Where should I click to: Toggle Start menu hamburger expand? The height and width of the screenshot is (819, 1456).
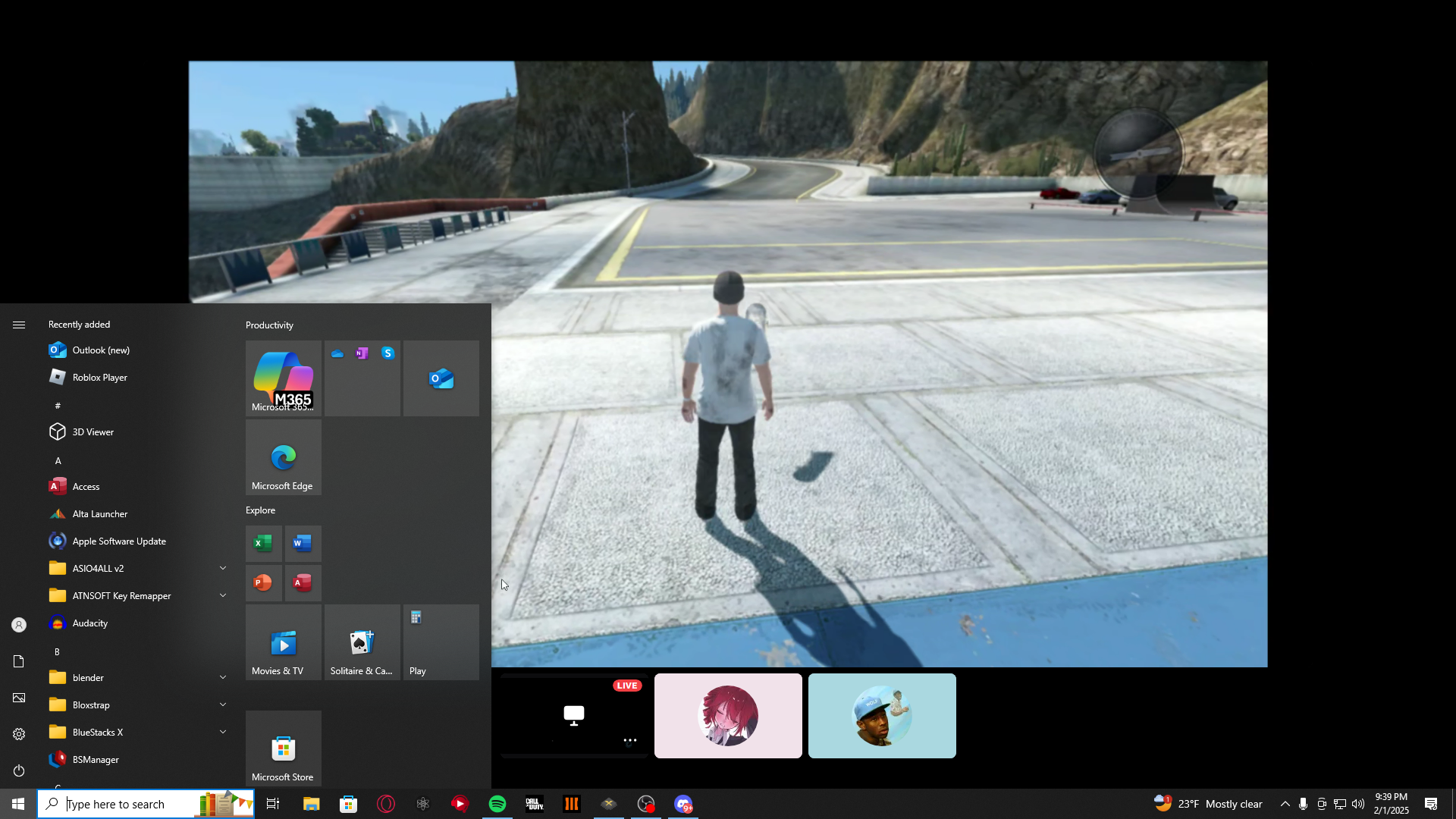click(x=19, y=325)
